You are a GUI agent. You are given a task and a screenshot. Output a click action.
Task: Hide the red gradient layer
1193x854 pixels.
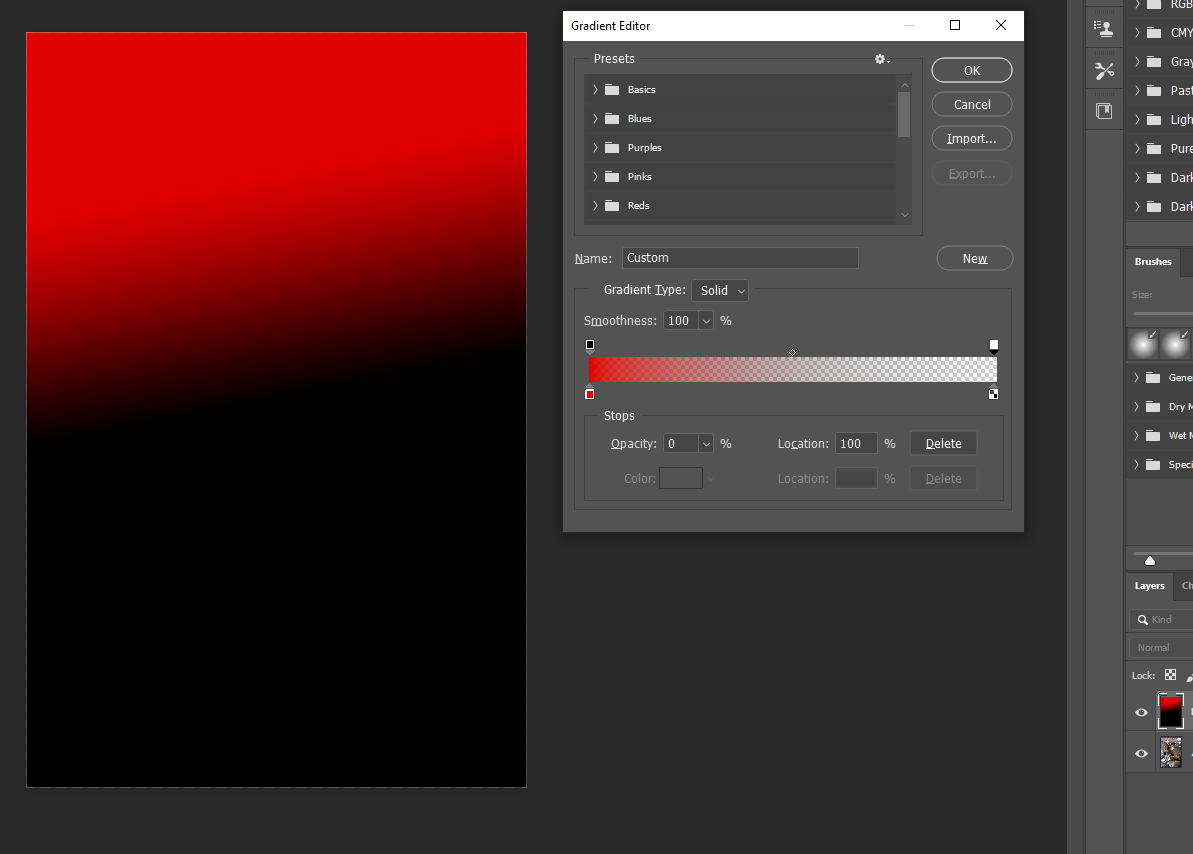1140,711
